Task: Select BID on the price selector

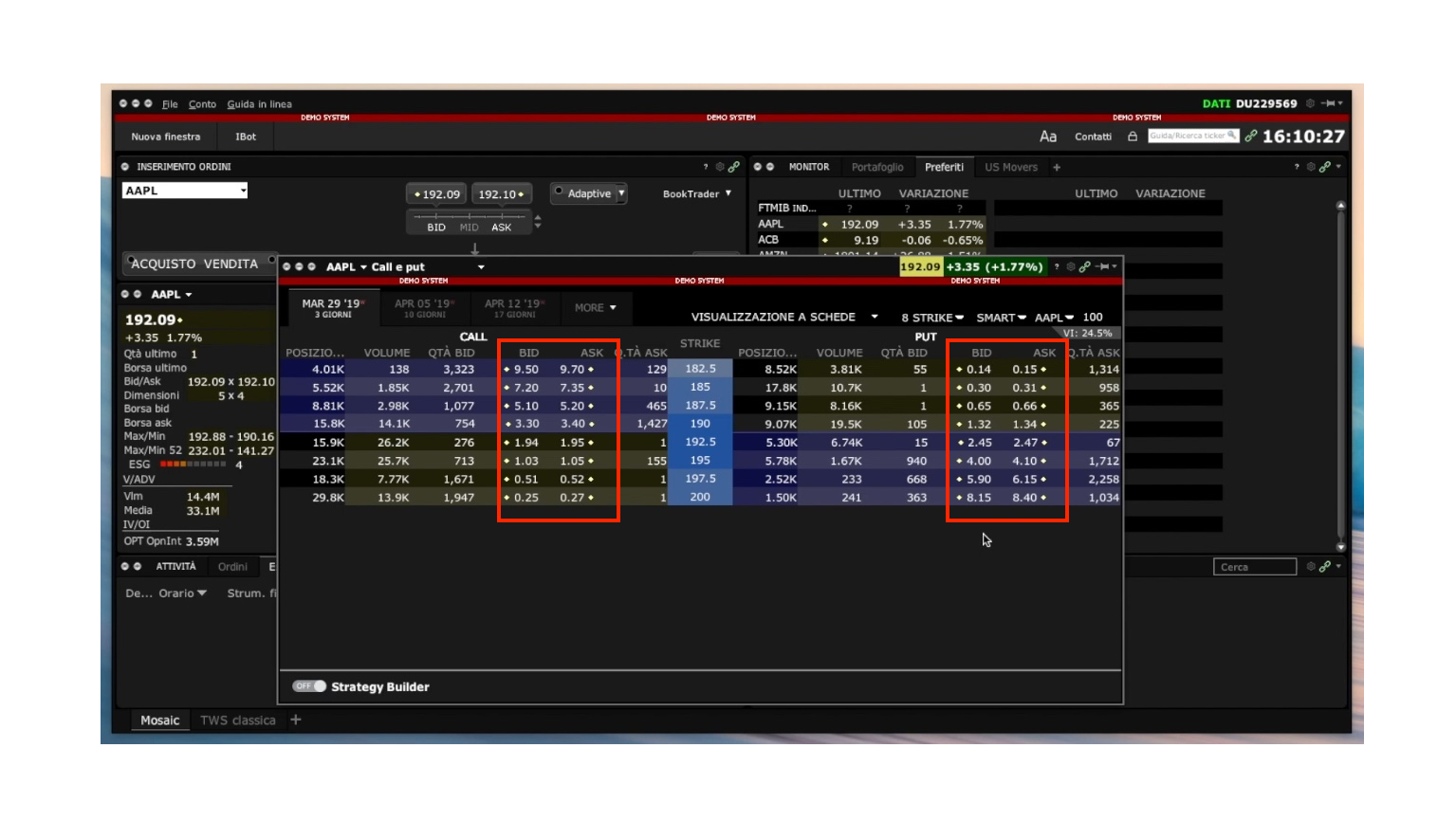Action: pyautogui.click(x=436, y=228)
